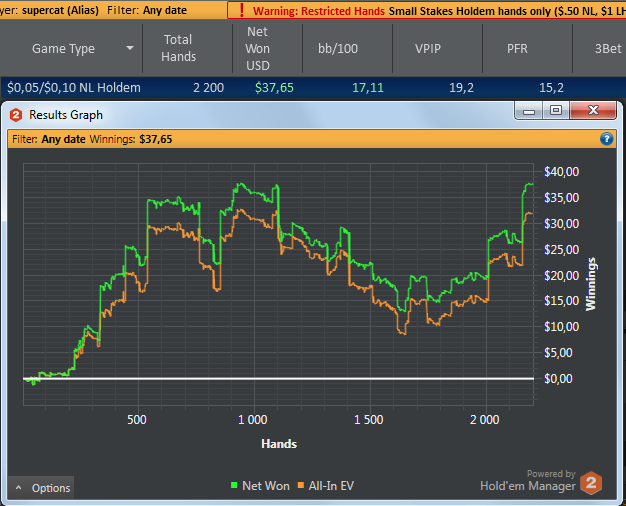This screenshot has width=626, height=506.
Task: Sort by bb/100 column header
Action: pyautogui.click(x=338, y=49)
